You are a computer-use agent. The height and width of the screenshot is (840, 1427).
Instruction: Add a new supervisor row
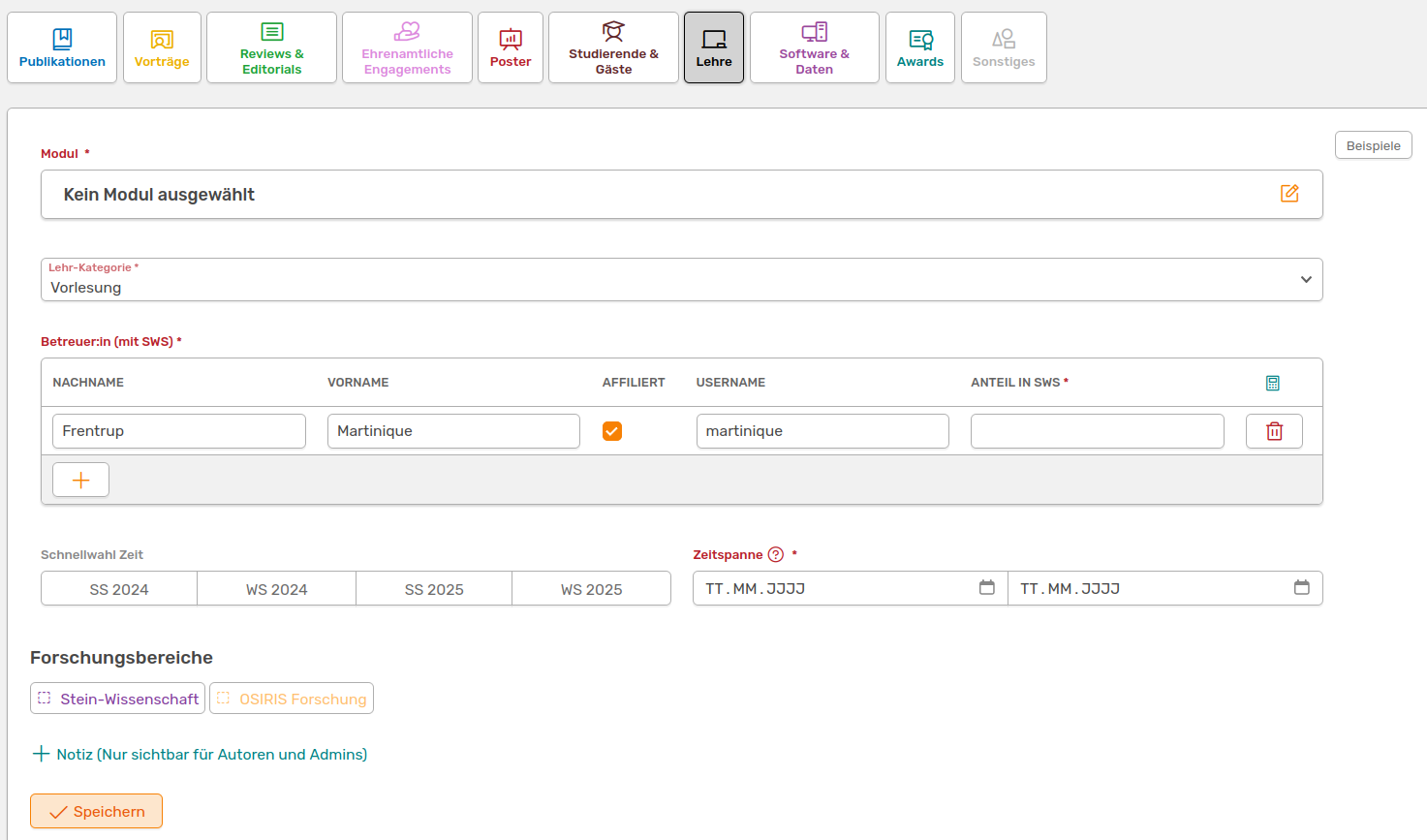click(80, 480)
